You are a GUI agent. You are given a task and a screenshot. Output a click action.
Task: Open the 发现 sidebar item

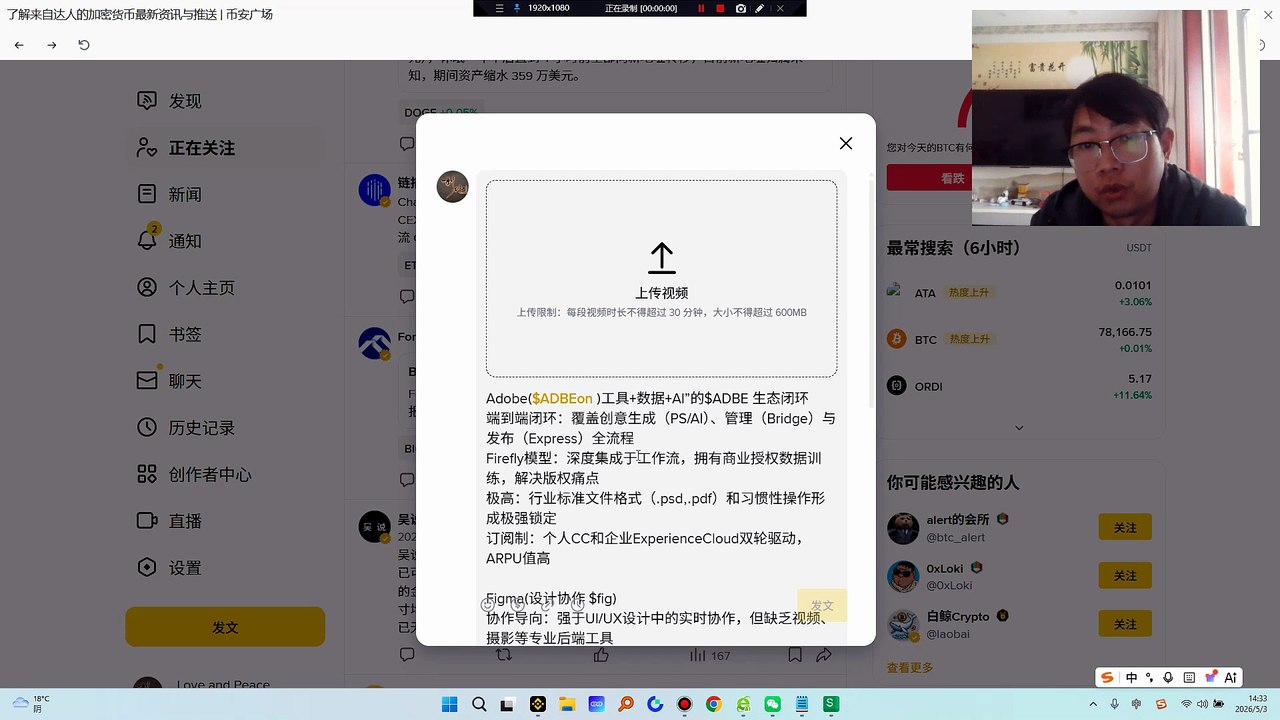coord(225,101)
